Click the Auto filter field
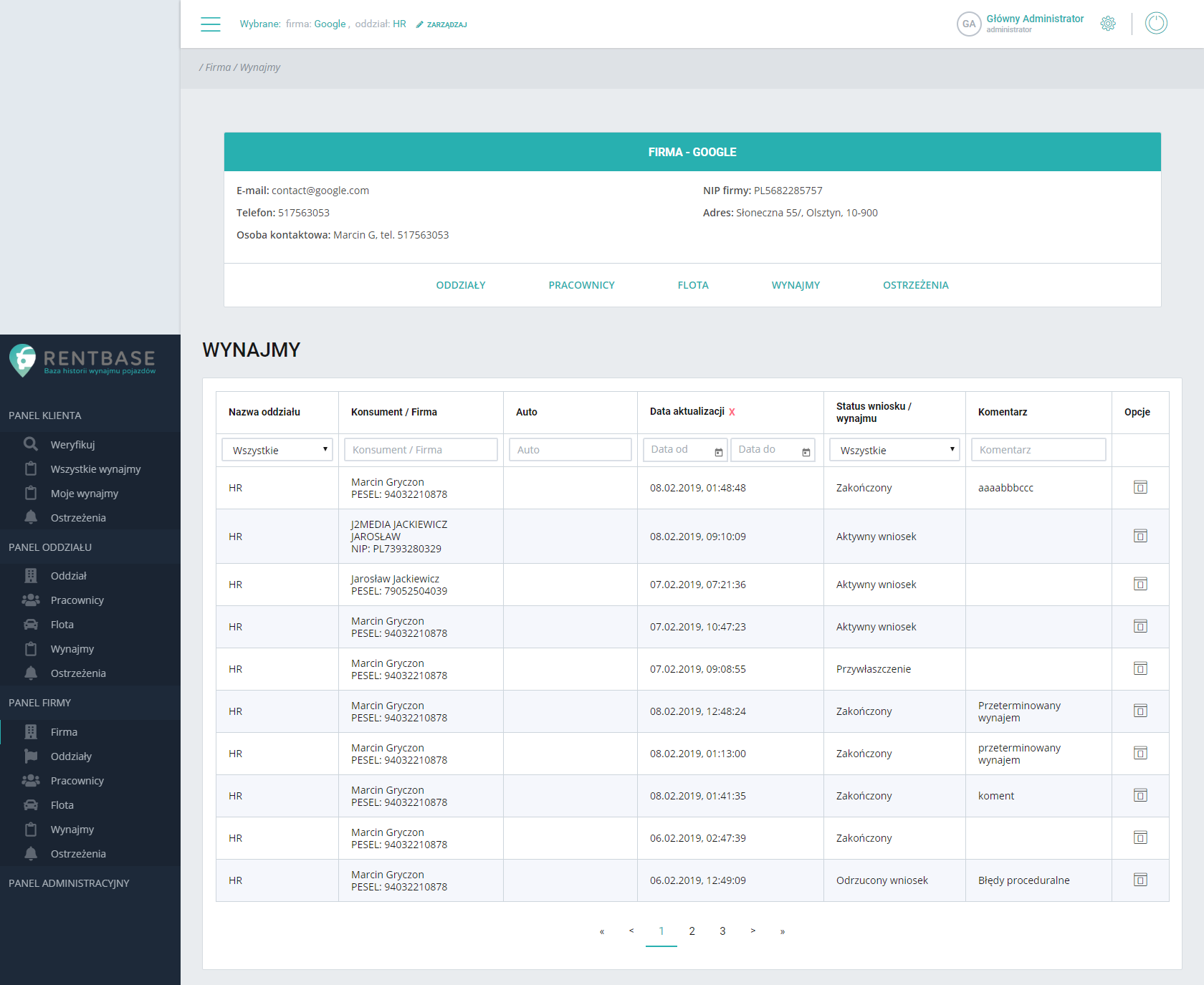 pyautogui.click(x=570, y=450)
